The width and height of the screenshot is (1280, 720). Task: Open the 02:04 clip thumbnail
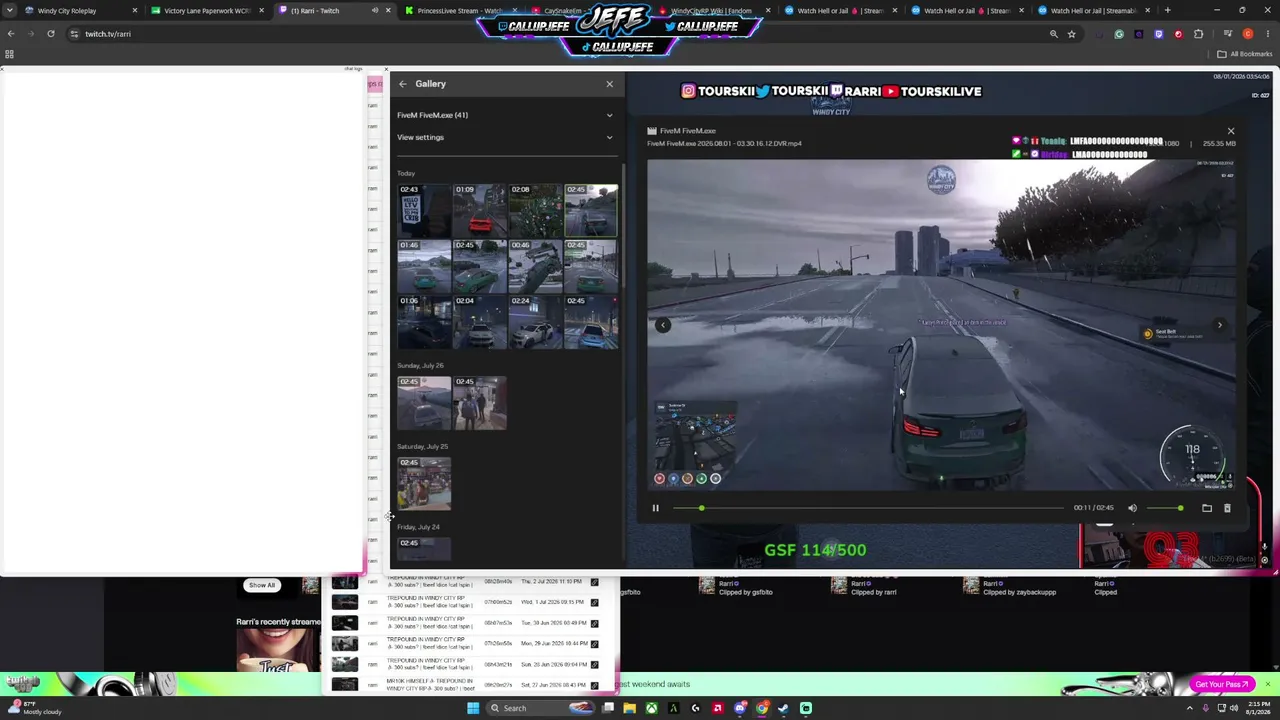[480, 321]
